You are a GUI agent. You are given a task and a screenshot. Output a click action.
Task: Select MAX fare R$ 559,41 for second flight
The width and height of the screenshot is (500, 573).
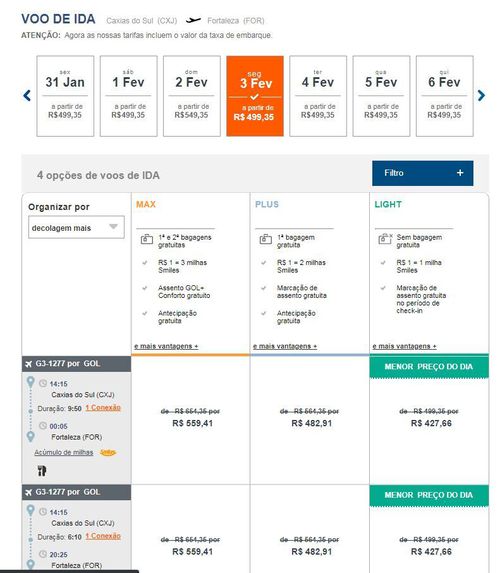coord(192,551)
